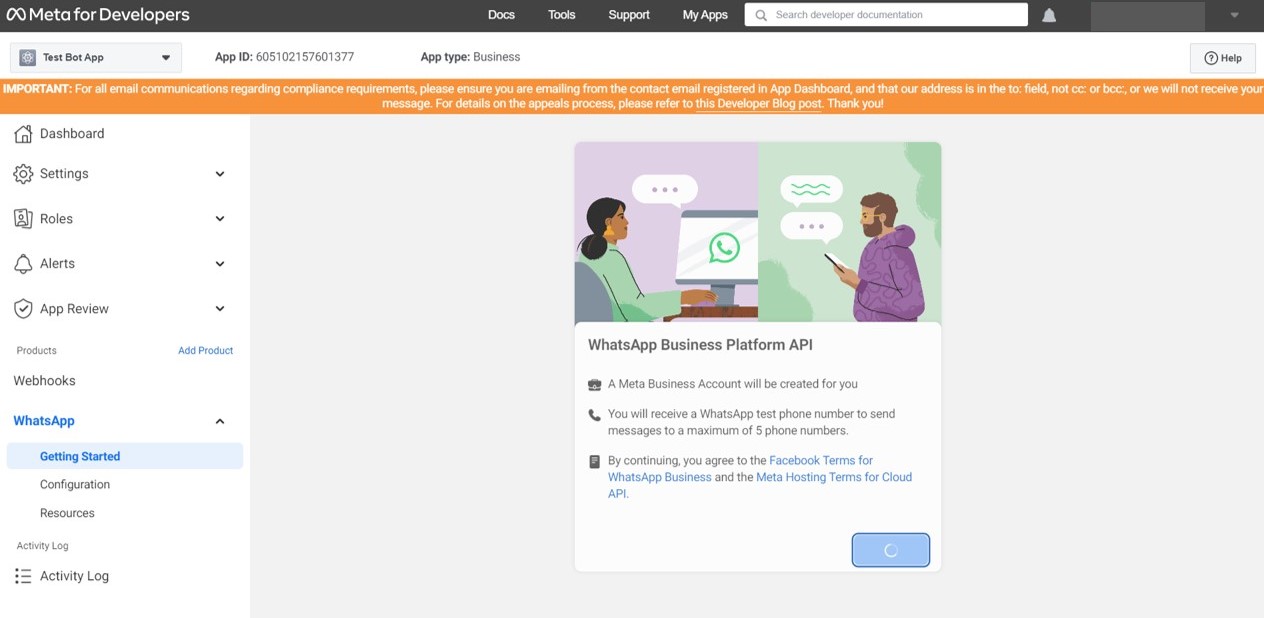Click the Meta for Developers logo
Viewport: 1264px width, 618px height.
[98, 15]
